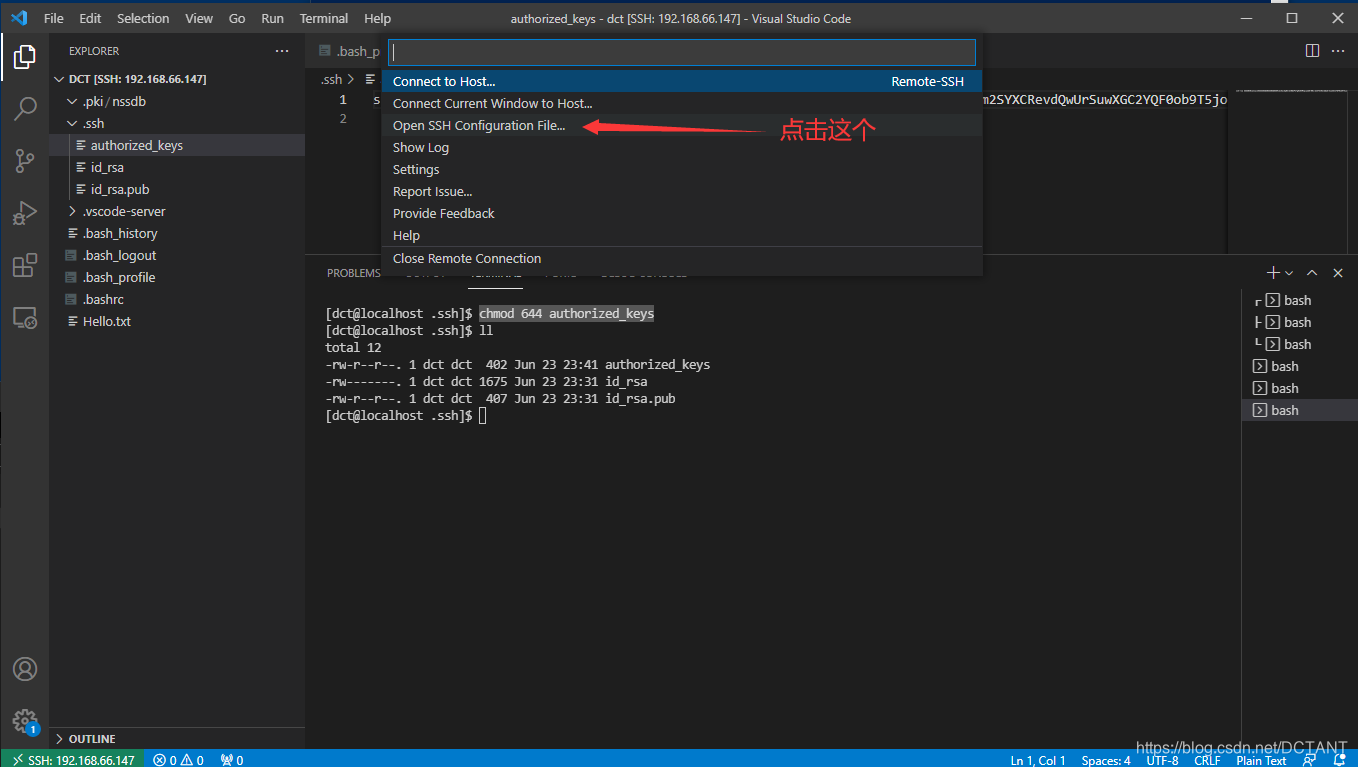Screen dimensions: 1358x767
Task: Click the VS Code logo icon
Action: (19, 18)
